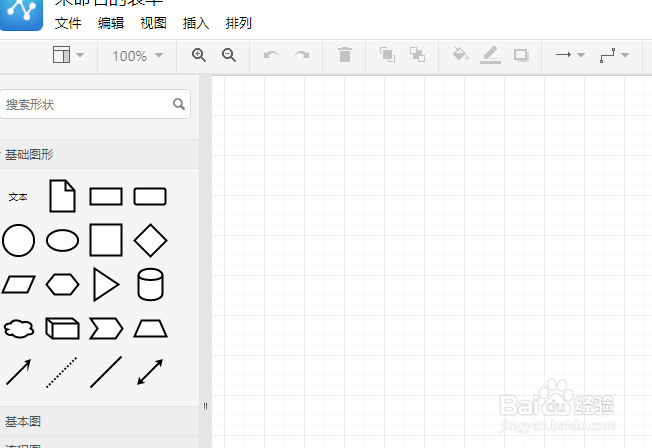Open the view layout panel dropdown
The image size is (652, 448).
tap(68, 55)
